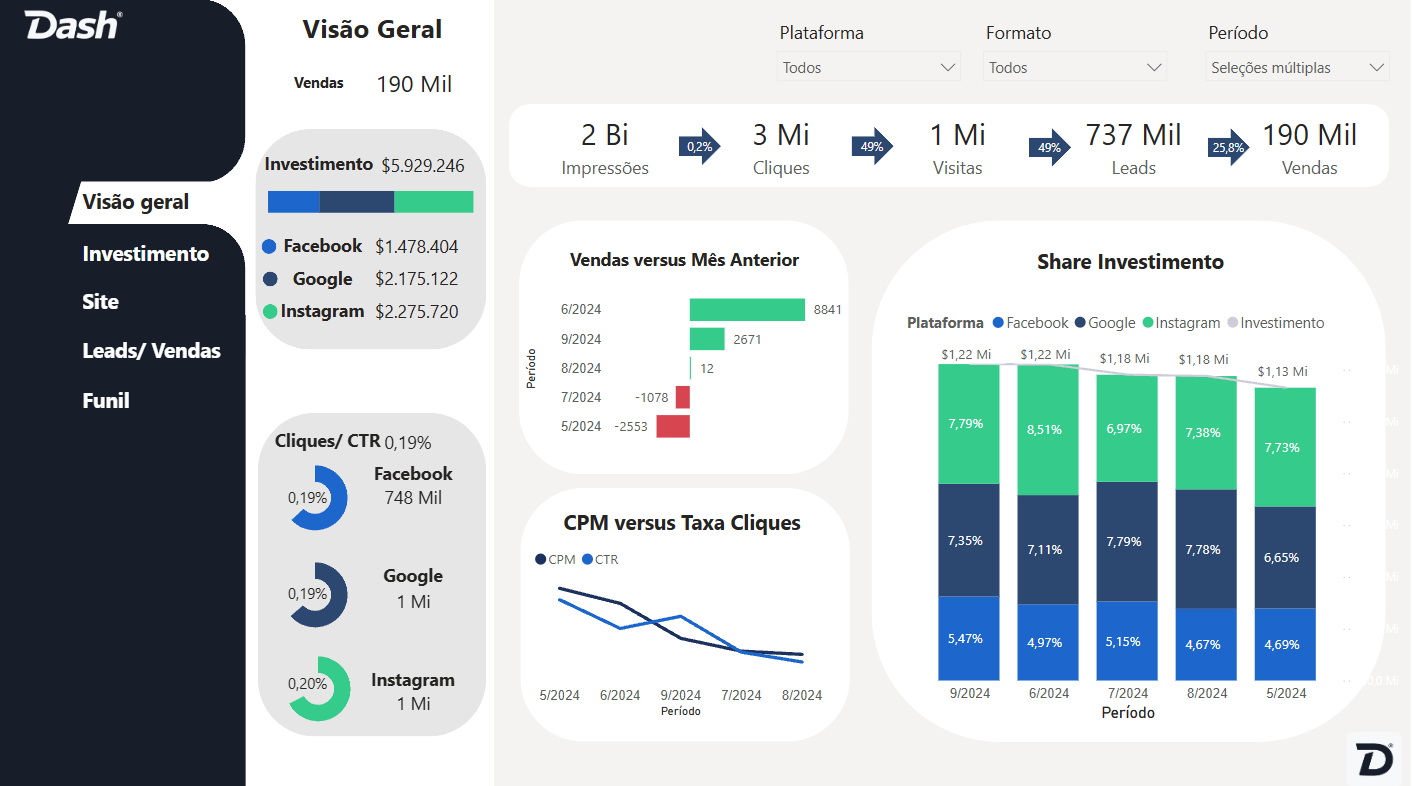Toggle the CTR legend item in line chart

(x=600, y=560)
